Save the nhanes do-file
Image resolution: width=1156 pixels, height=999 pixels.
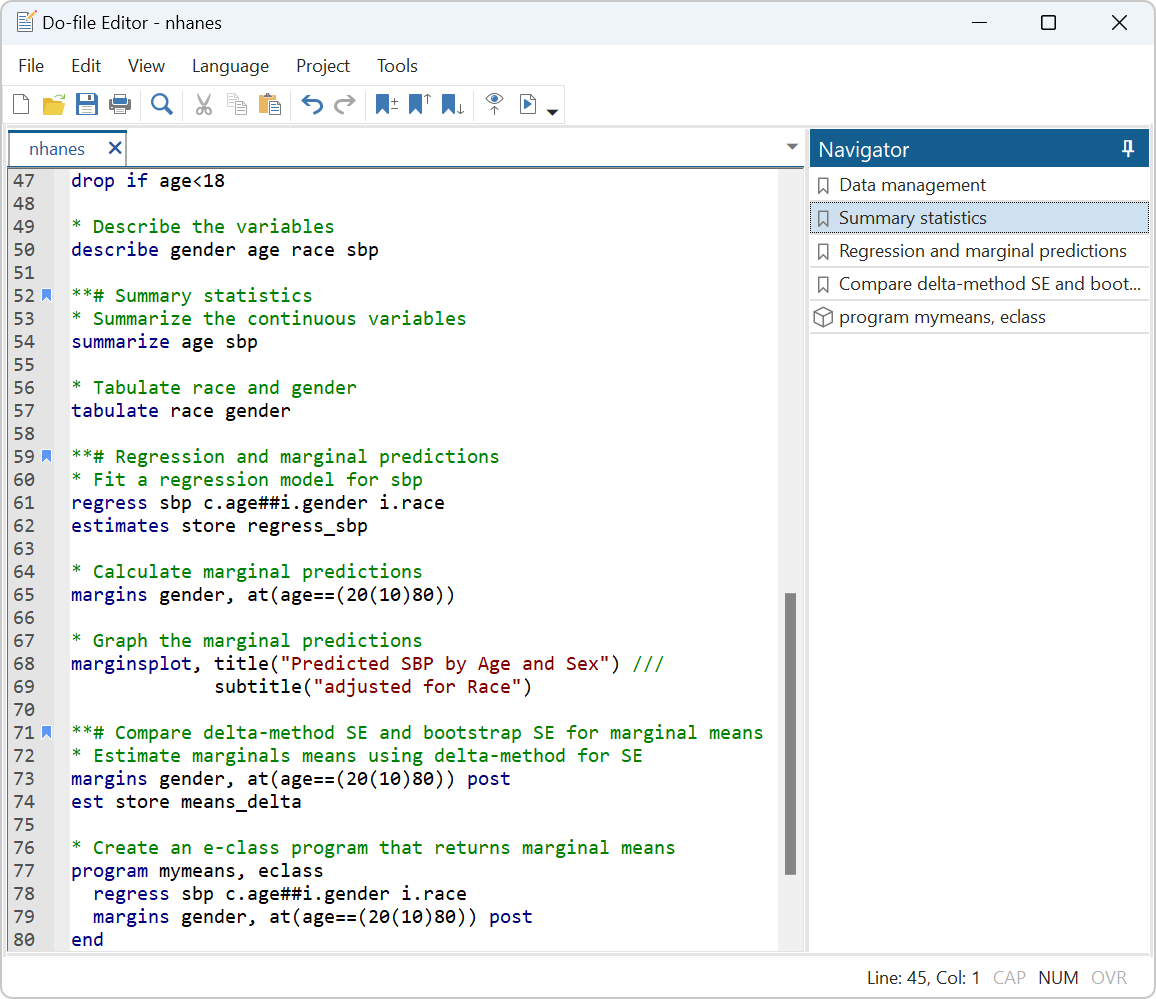87,104
